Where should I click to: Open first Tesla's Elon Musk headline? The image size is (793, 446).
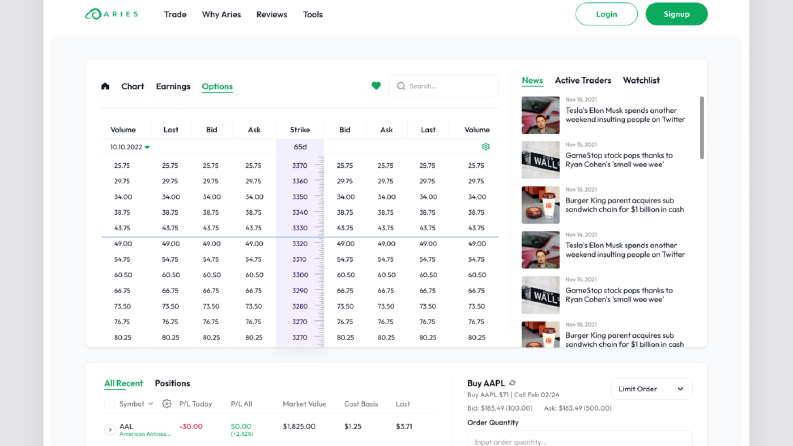[x=625, y=115]
